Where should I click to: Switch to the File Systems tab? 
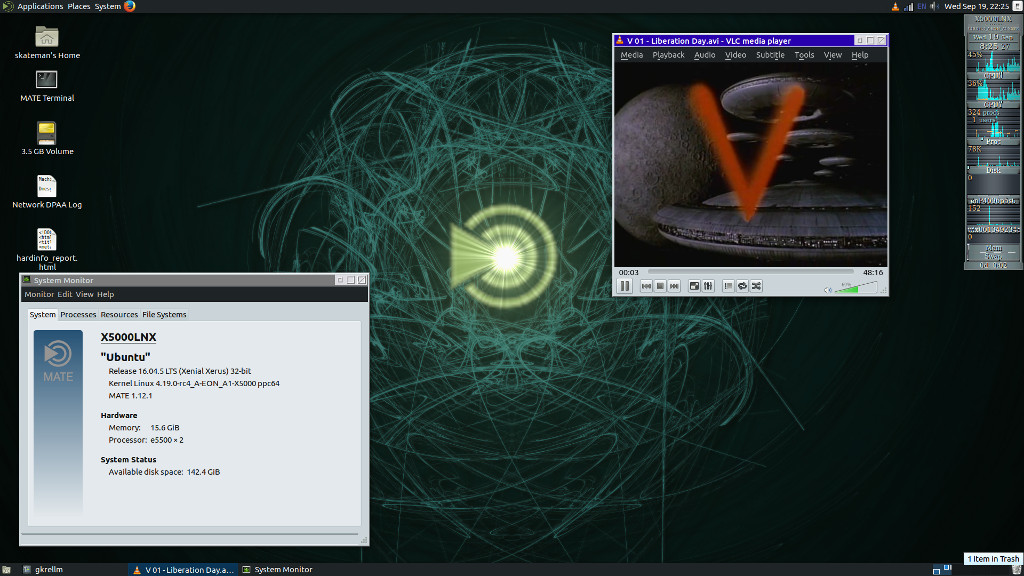(x=164, y=314)
